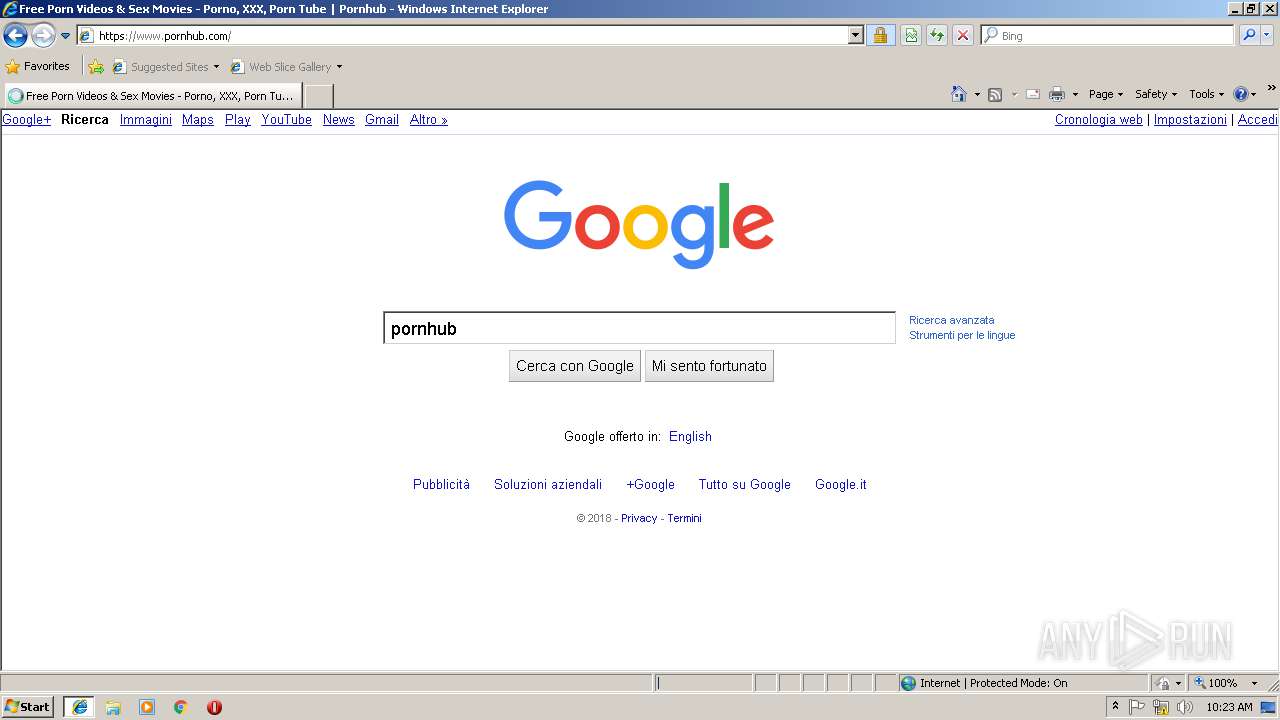Expand the Home button dropdown arrow

[x=977, y=94]
